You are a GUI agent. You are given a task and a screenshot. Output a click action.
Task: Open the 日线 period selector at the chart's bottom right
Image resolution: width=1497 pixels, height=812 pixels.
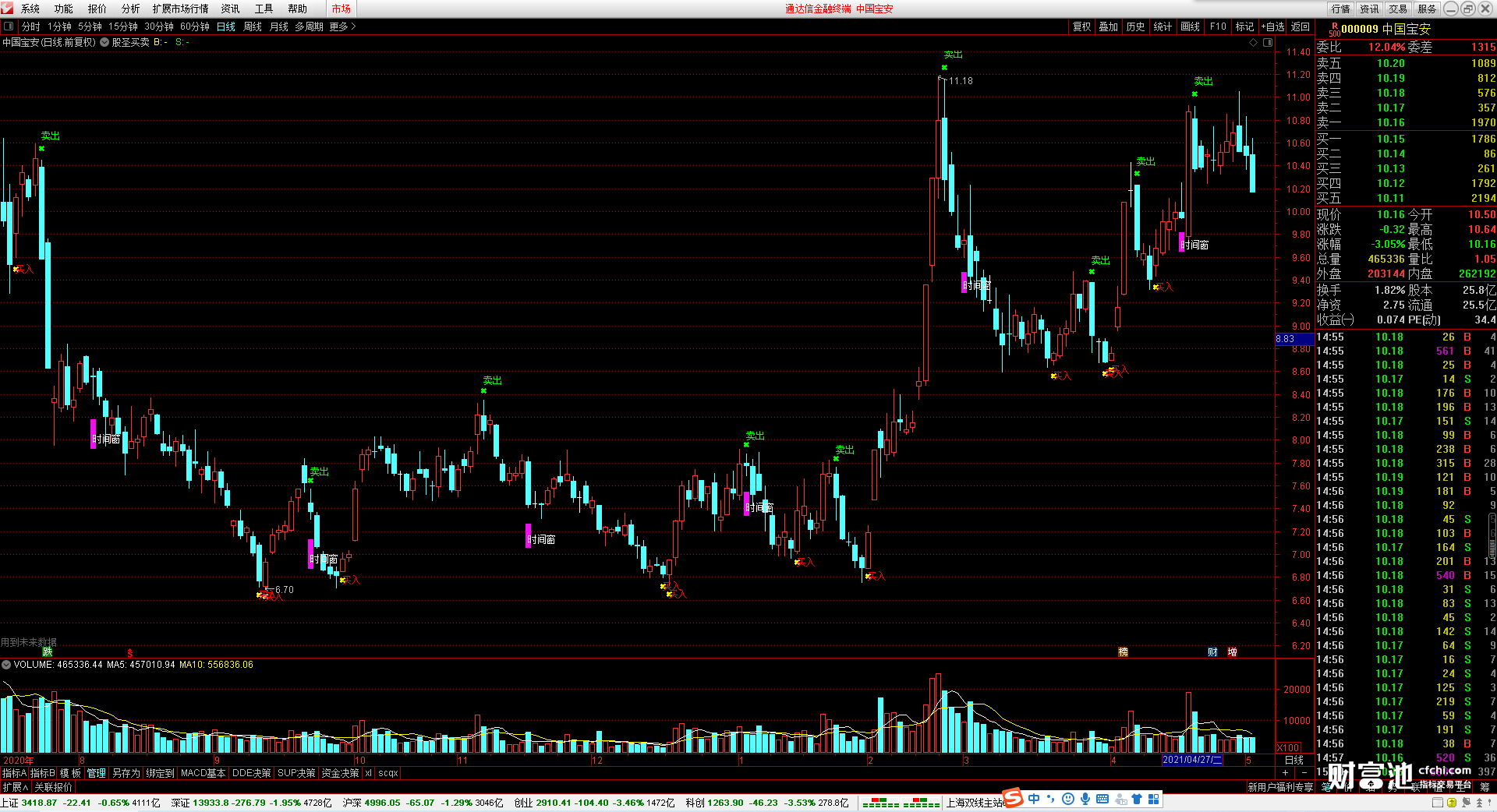(x=1294, y=760)
